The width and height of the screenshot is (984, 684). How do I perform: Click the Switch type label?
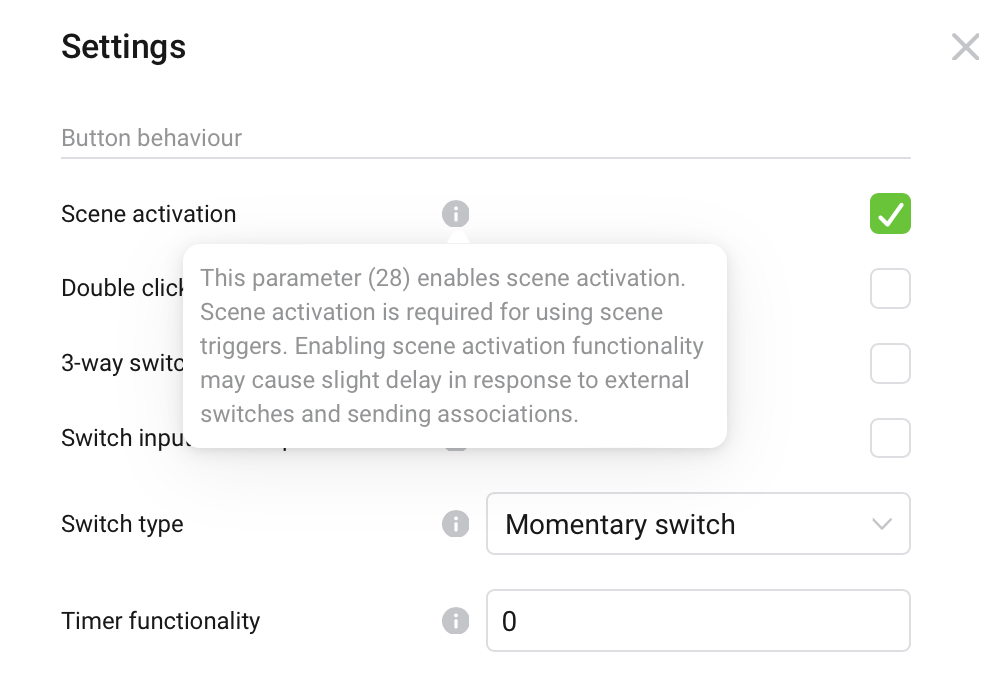(122, 524)
